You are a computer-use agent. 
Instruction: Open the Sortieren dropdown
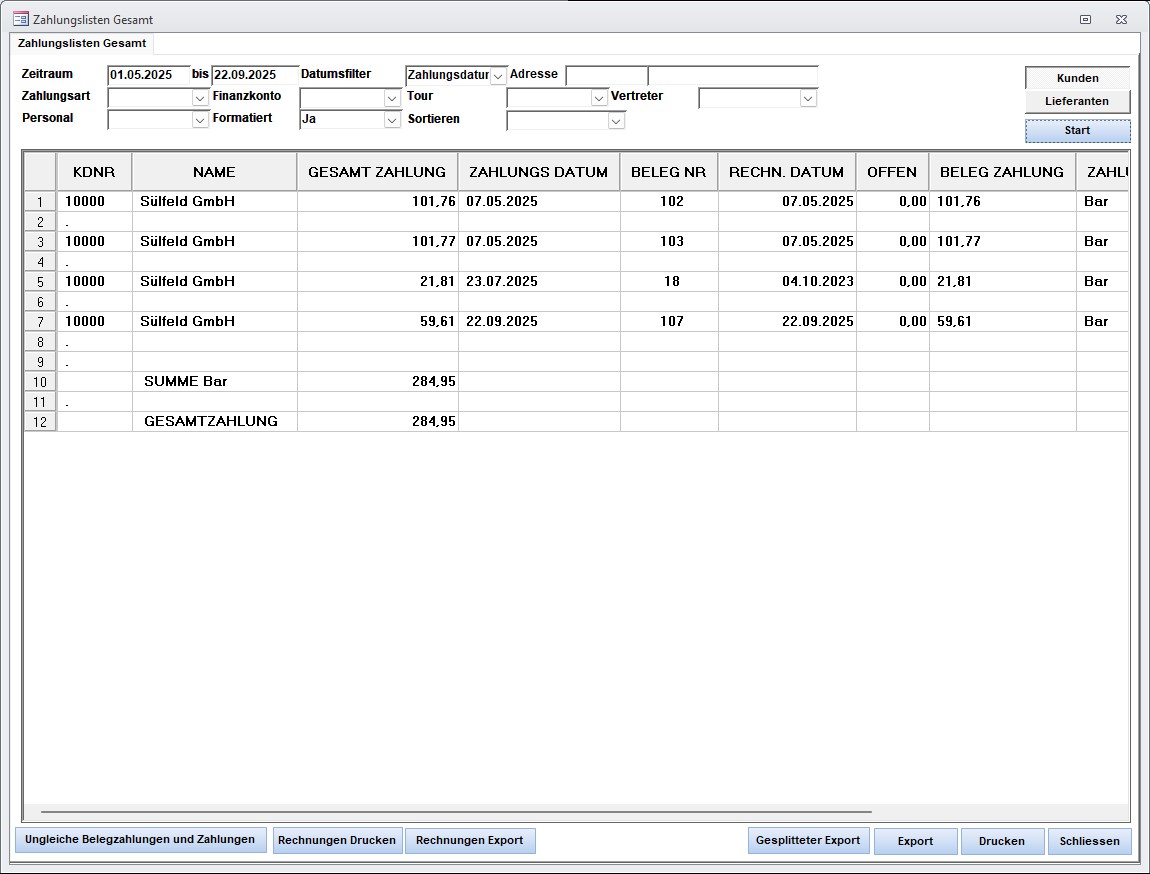(616, 121)
